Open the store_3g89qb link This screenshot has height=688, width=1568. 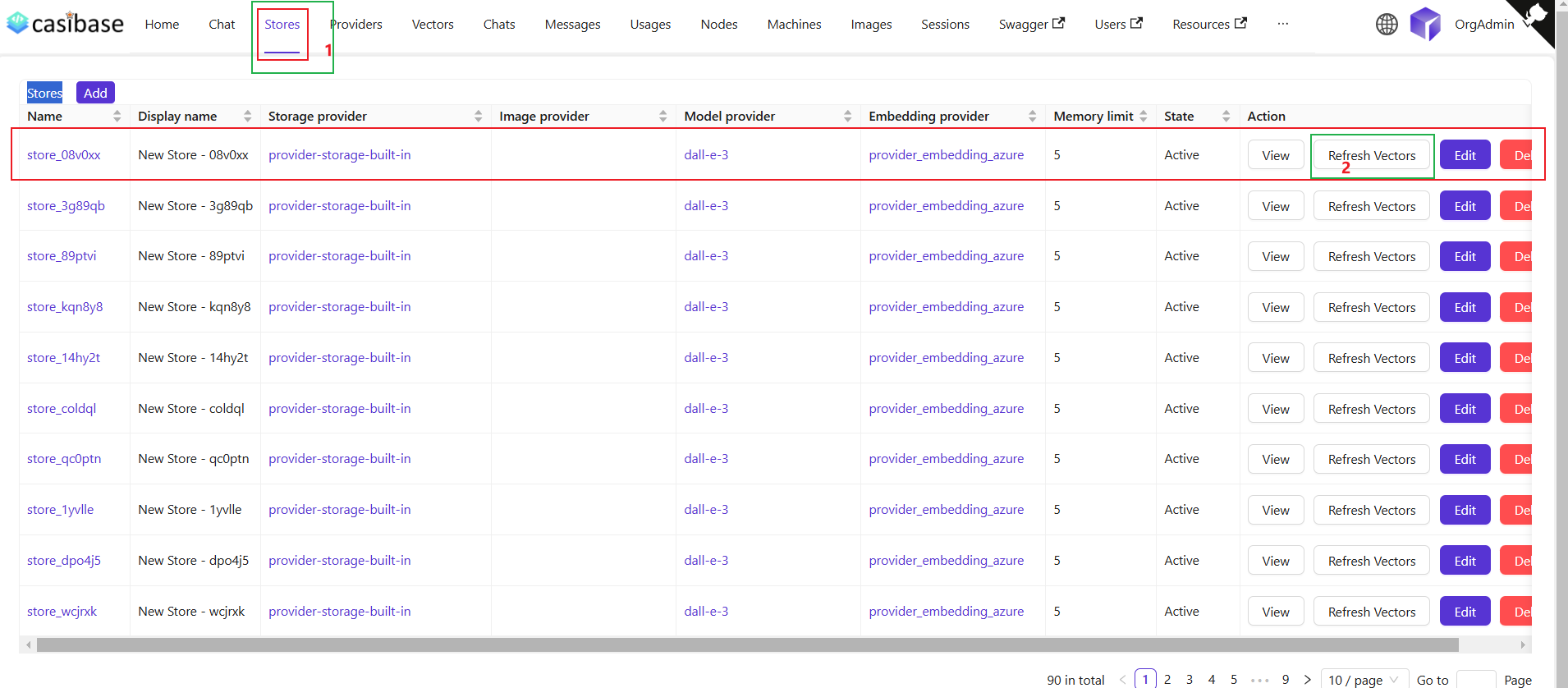point(66,206)
